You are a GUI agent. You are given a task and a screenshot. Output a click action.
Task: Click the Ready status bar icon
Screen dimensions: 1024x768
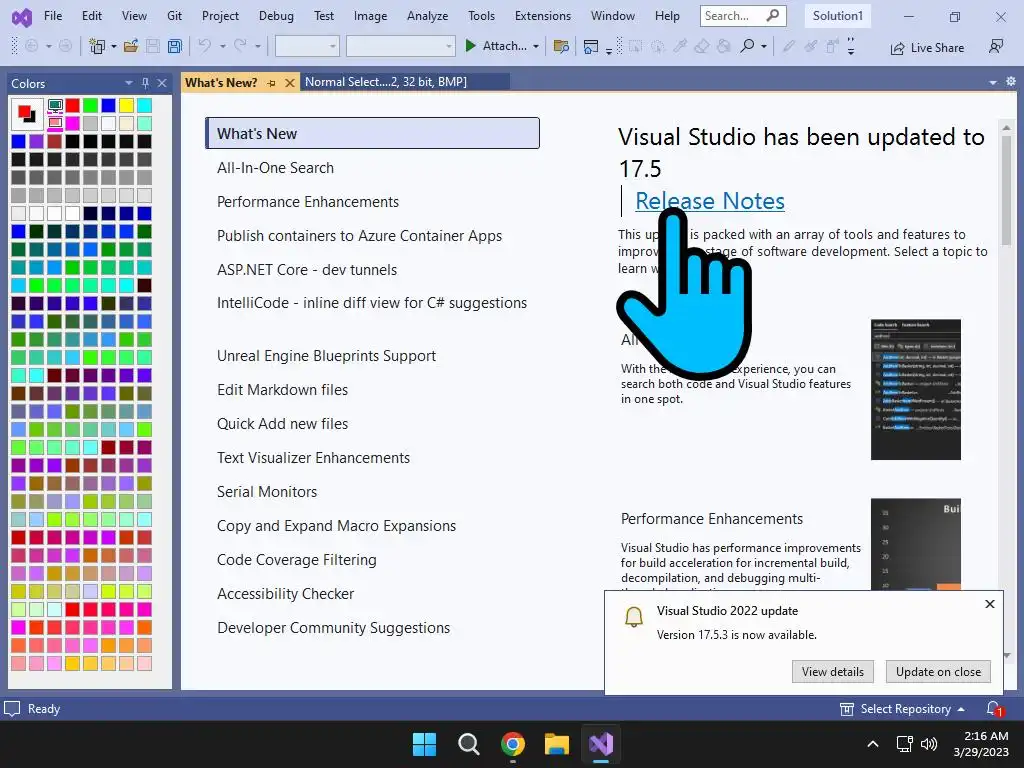pyautogui.click(x=12, y=709)
